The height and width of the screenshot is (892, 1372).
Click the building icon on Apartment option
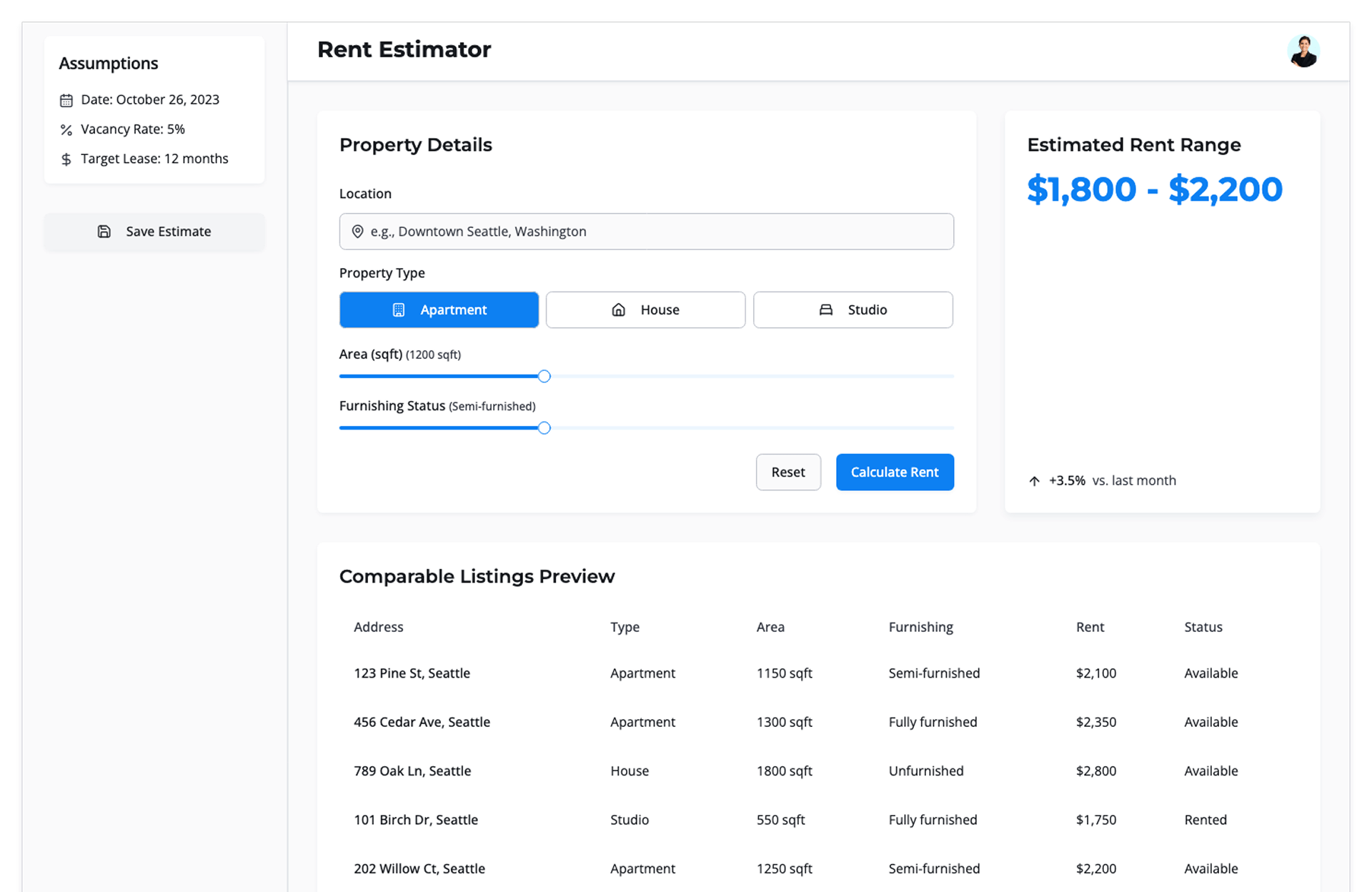tap(399, 310)
